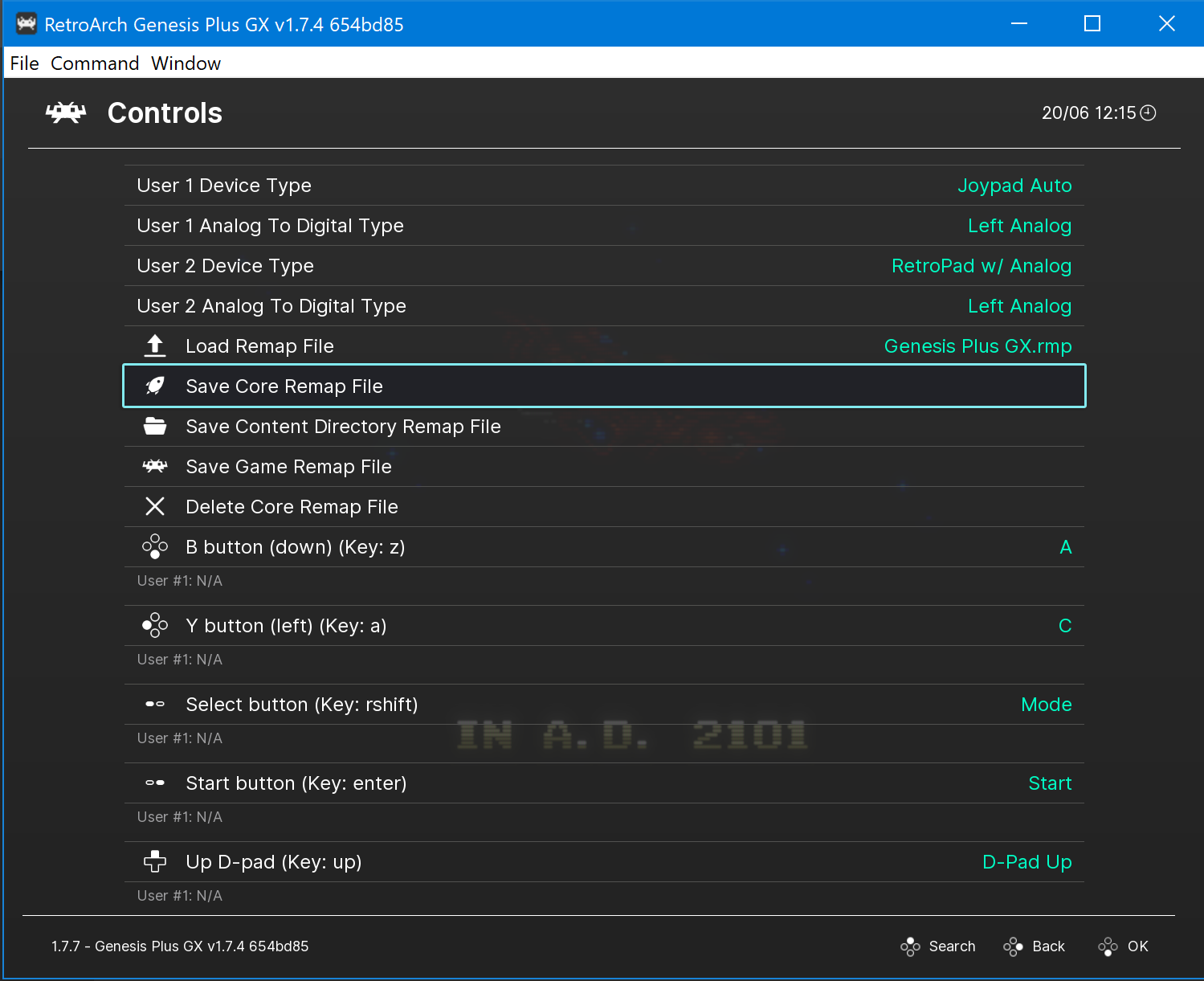Image resolution: width=1204 pixels, height=981 pixels.
Task: Click the gamepad icon beside Y button (left)
Action: 155,626
